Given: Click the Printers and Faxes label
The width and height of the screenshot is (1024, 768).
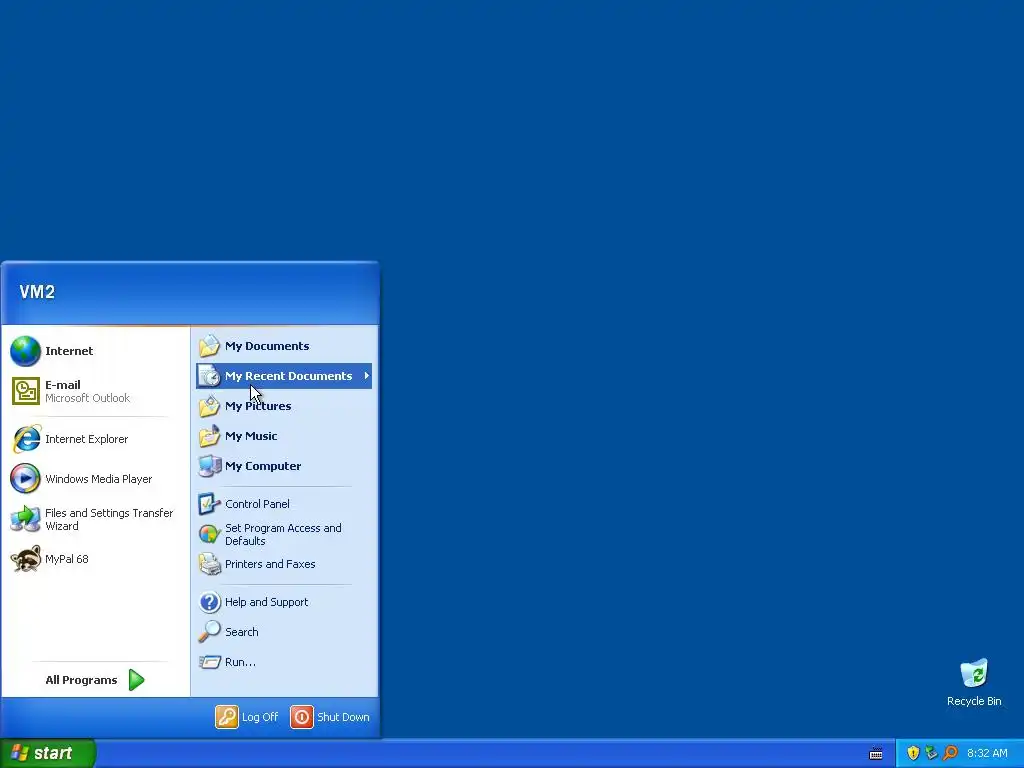Looking at the screenshot, I should [270, 564].
